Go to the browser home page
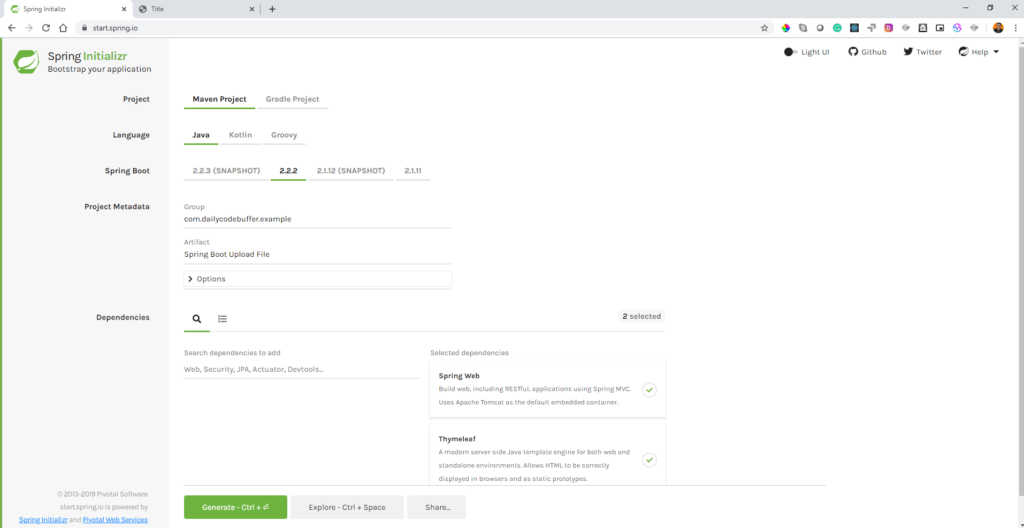The height and width of the screenshot is (528, 1024). point(63,28)
